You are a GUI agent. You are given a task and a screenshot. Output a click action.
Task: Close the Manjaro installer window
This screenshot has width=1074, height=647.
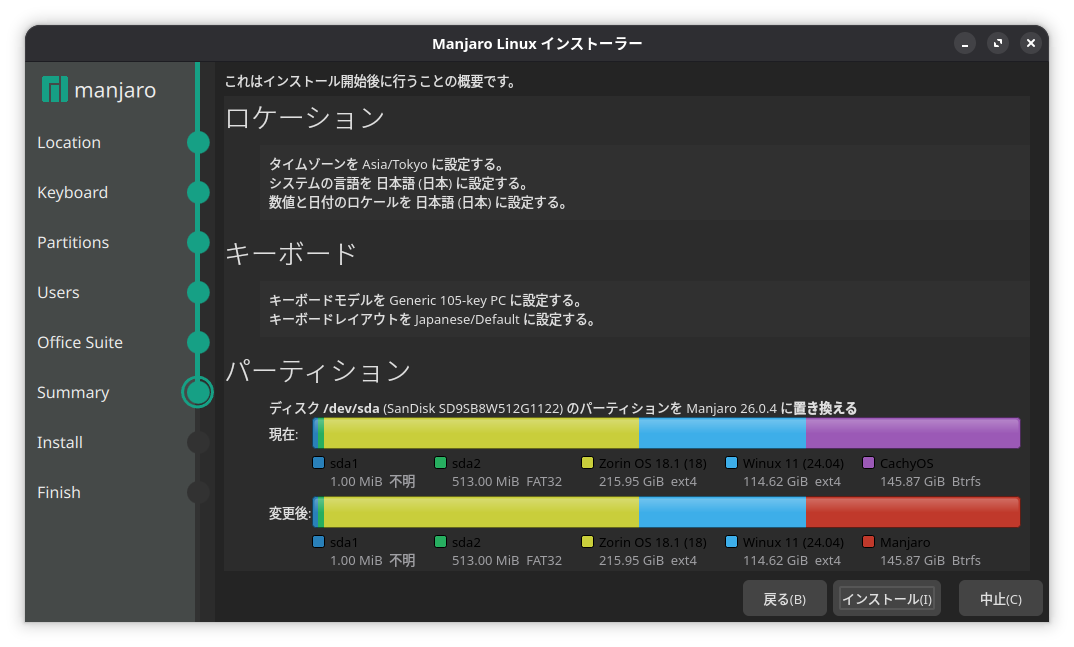click(x=1030, y=43)
